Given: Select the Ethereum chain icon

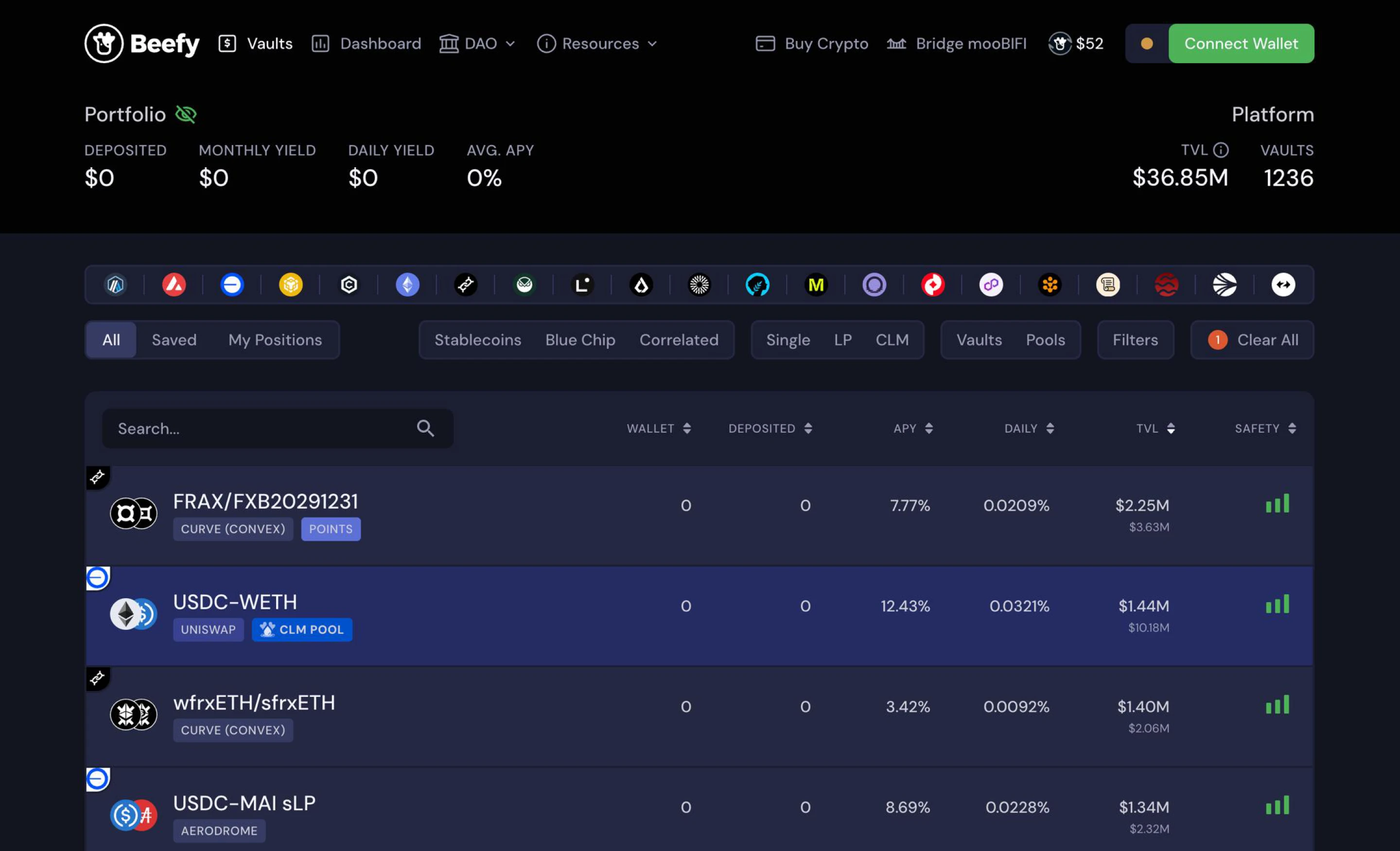Looking at the screenshot, I should coord(408,284).
